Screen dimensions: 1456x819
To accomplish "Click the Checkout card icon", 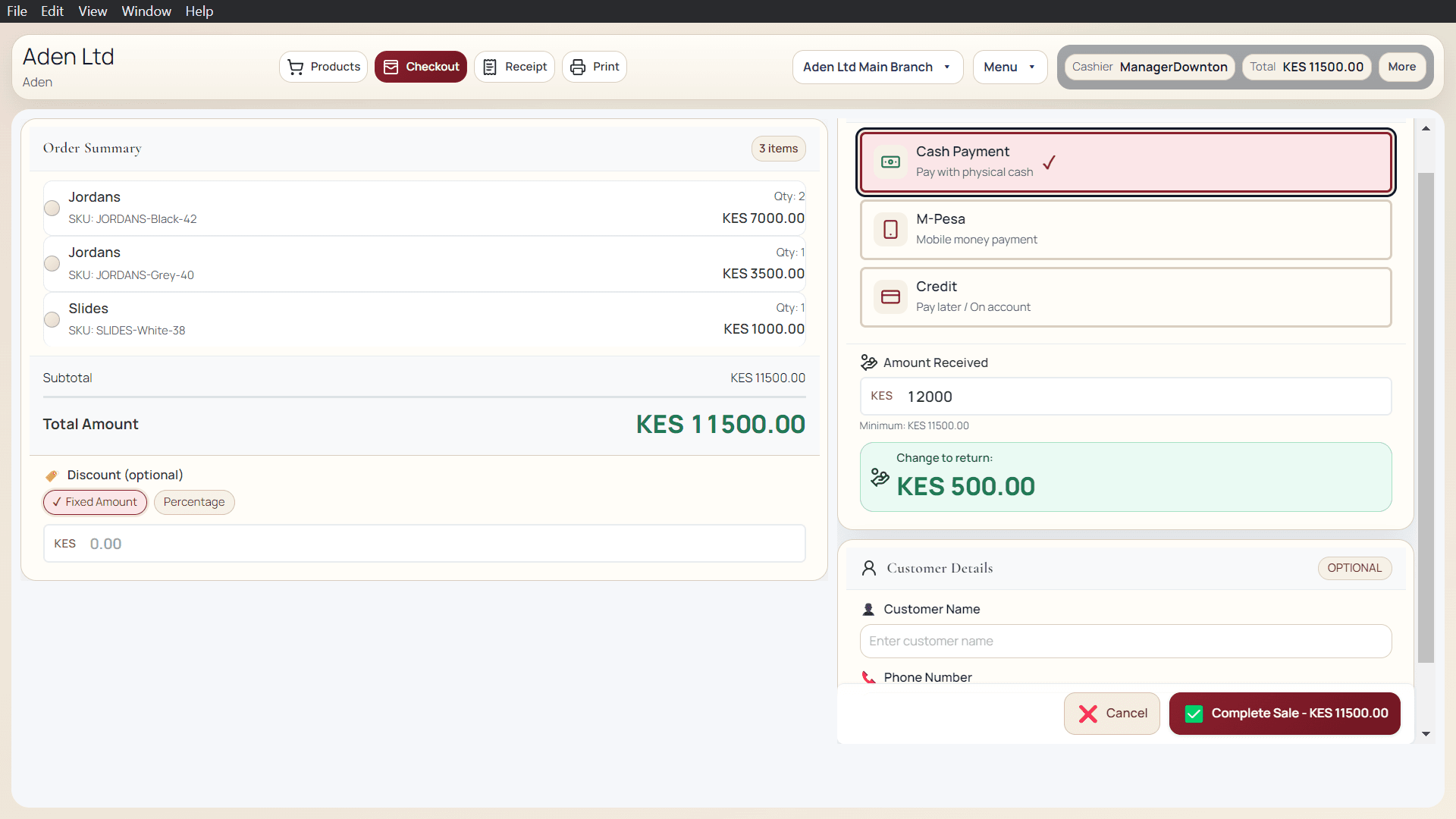I will tap(391, 67).
